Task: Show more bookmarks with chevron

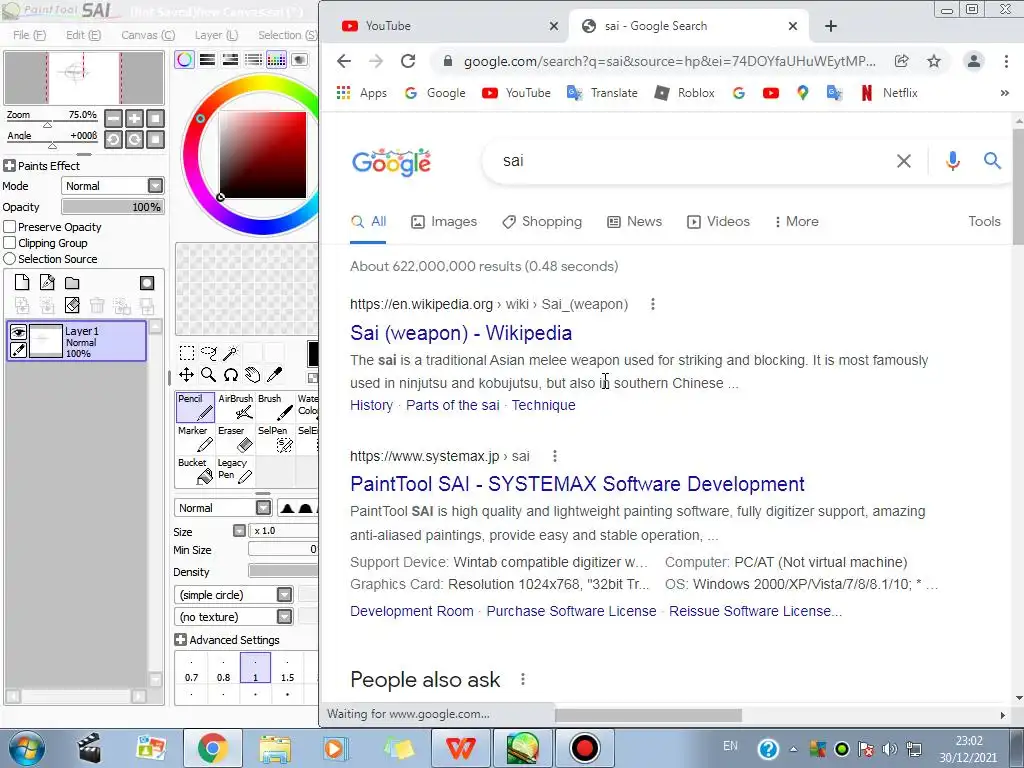Action: [x=1004, y=93]
